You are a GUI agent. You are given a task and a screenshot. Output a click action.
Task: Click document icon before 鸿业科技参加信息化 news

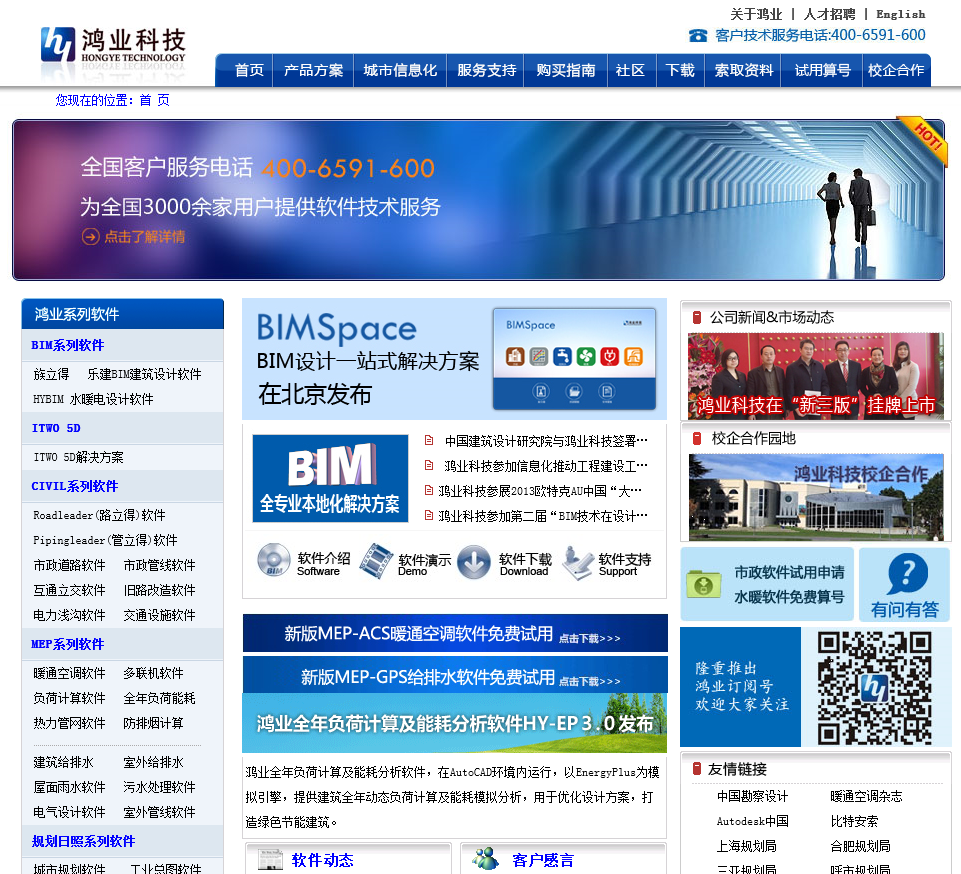click(x=429, y=465)
